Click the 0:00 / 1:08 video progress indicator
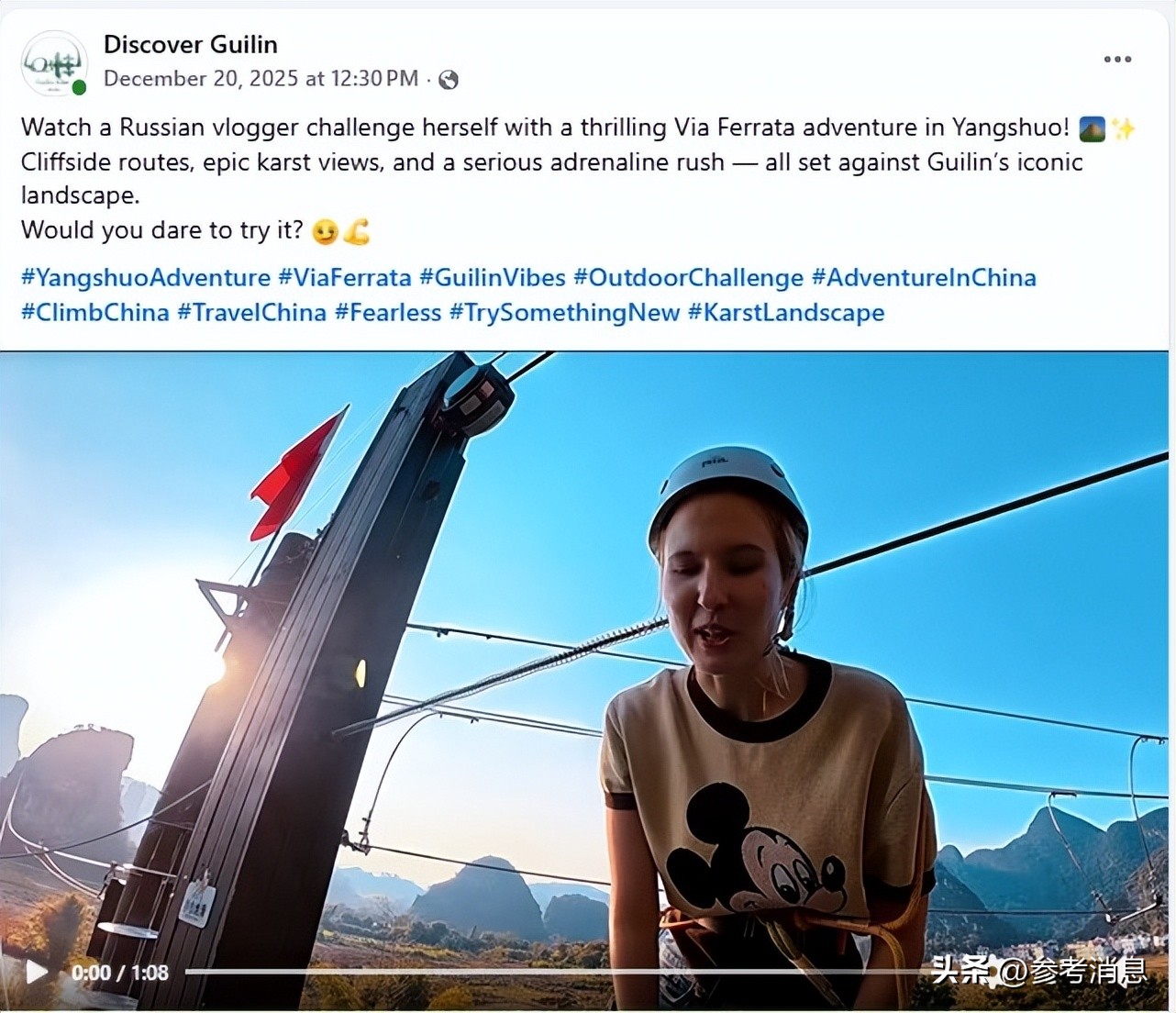Image resolution: width=1176 pixels, height=1013 pixels. (122, 971)
